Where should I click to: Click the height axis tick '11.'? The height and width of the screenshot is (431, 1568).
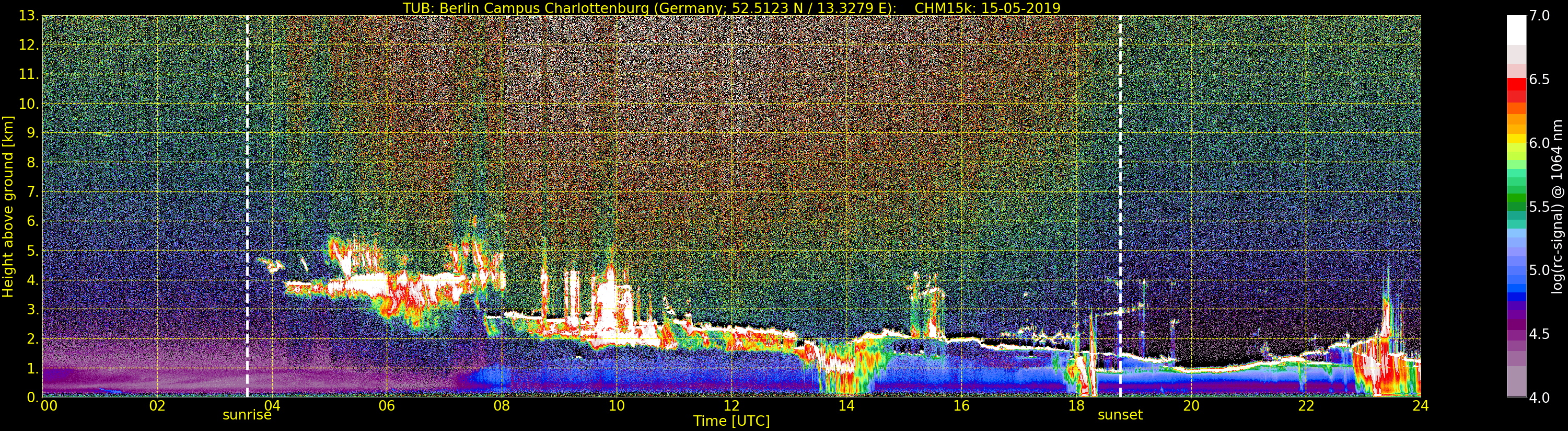pos(29,74)
